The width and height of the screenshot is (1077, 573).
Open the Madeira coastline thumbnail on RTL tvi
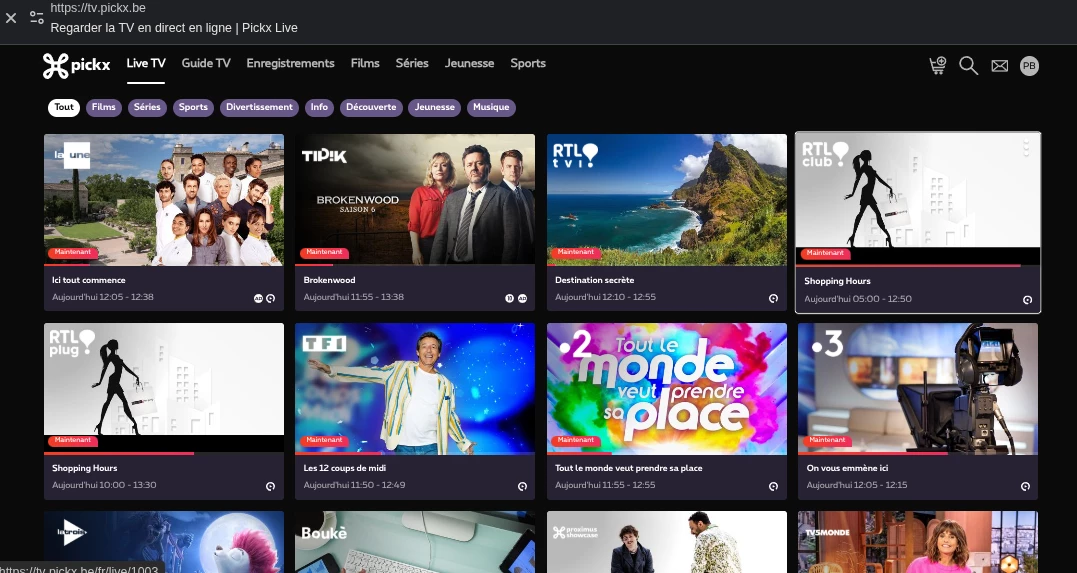pos(667,199)
